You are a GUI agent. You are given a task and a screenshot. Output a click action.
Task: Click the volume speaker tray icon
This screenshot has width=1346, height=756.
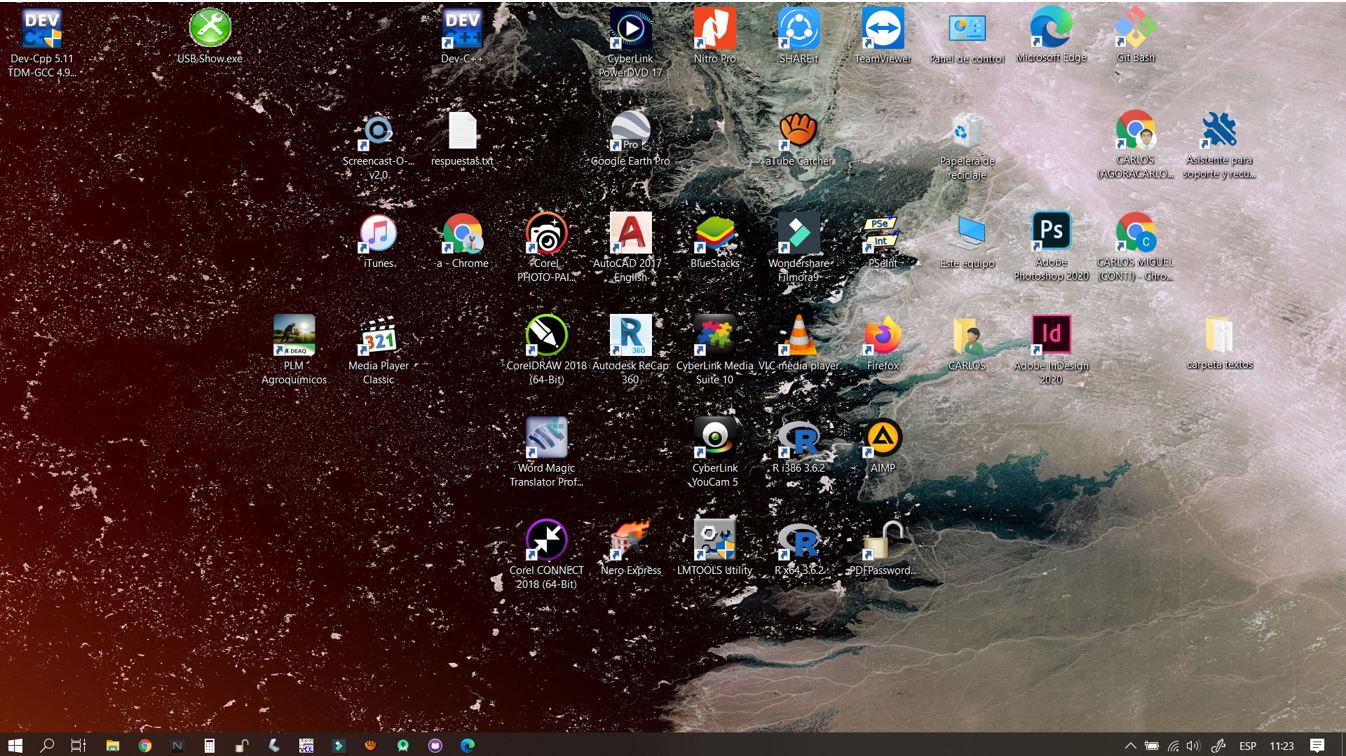point(1193,746)
